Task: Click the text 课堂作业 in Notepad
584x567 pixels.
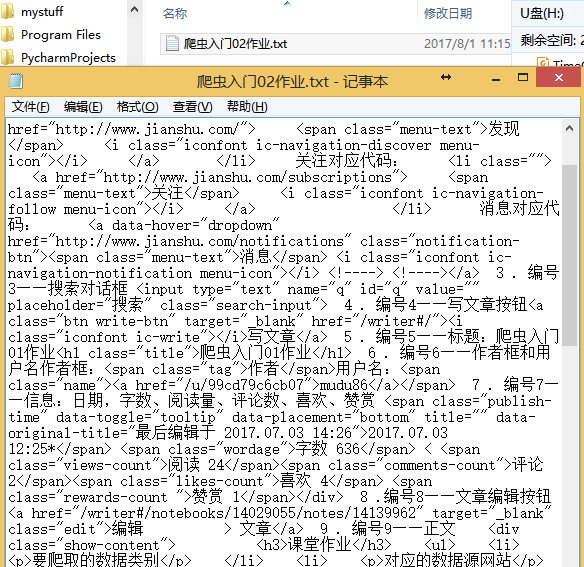Action: point(320,545)
